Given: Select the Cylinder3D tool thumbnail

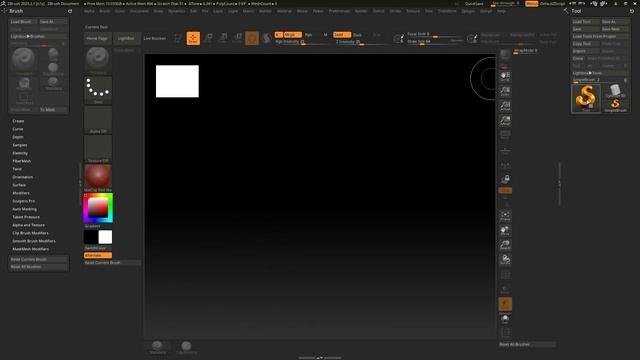Looking at the screenshot, I should pos(615,91).
